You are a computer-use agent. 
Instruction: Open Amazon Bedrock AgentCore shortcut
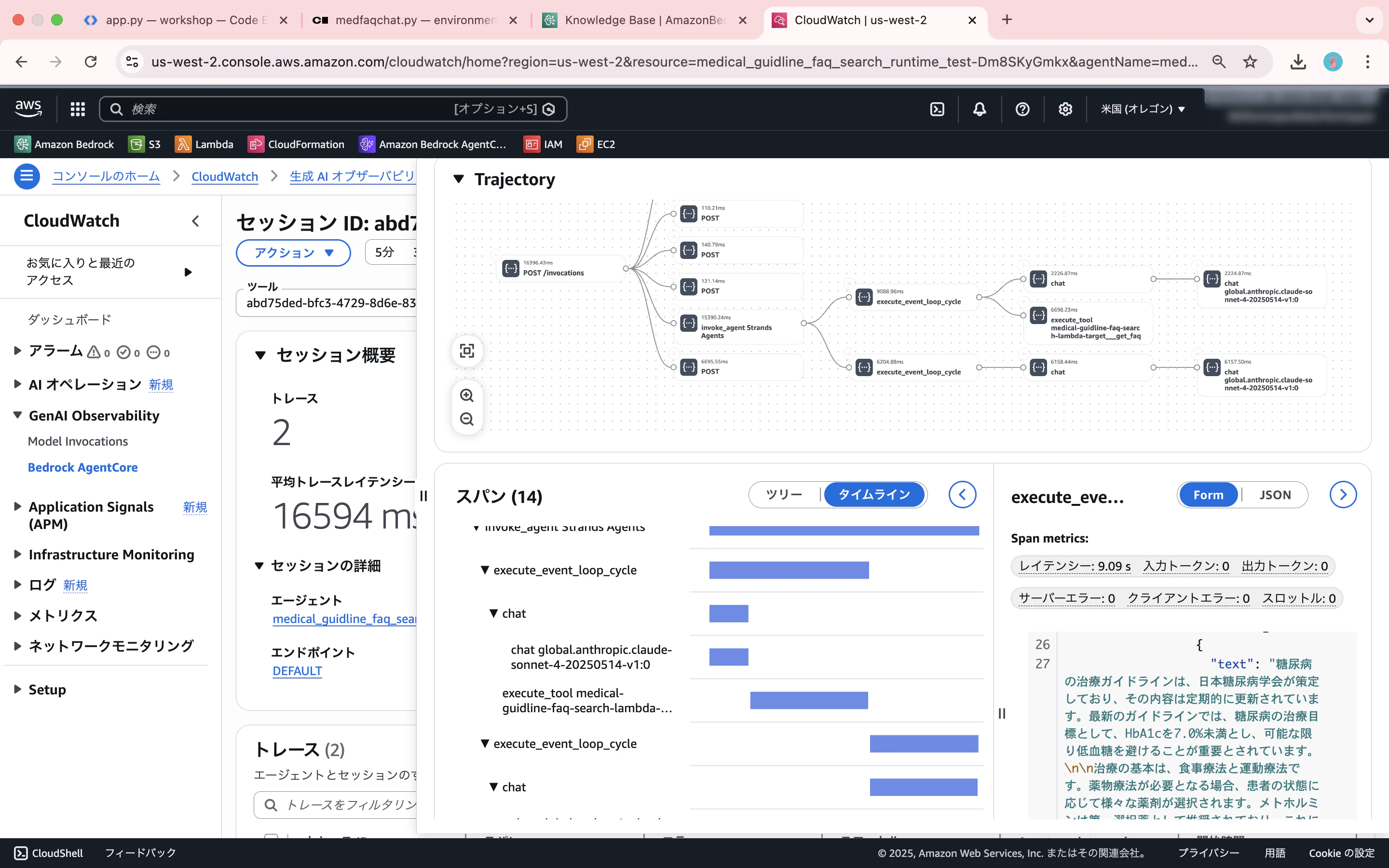433,144
